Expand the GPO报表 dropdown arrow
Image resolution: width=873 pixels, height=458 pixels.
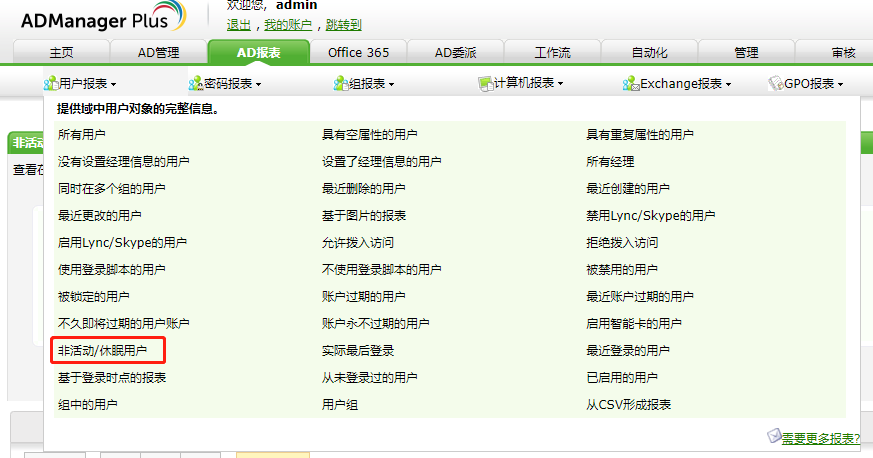pyautogui.click(x=840, y=85)
